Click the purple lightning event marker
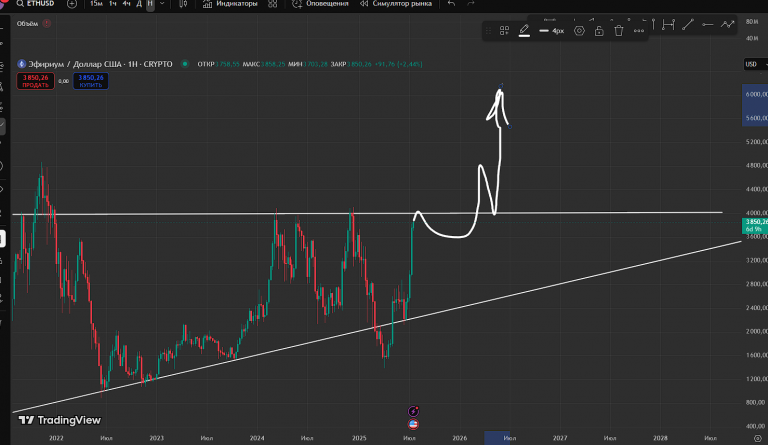Image resolution: width=768 pixels, height=445 pixels. point(413,411)
